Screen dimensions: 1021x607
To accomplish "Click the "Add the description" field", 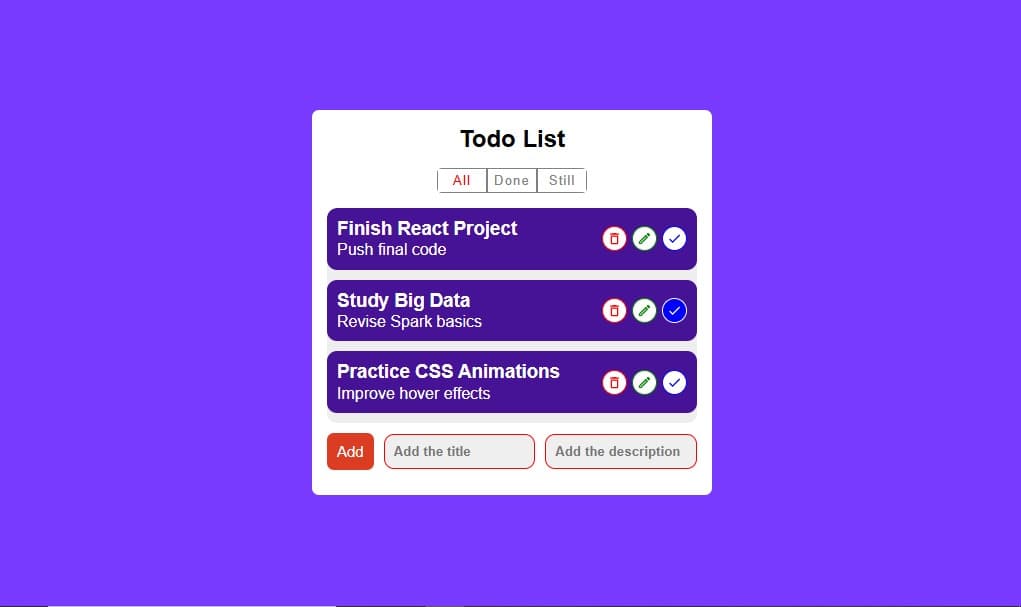I will pyautogui.click(x=620, y=451).
